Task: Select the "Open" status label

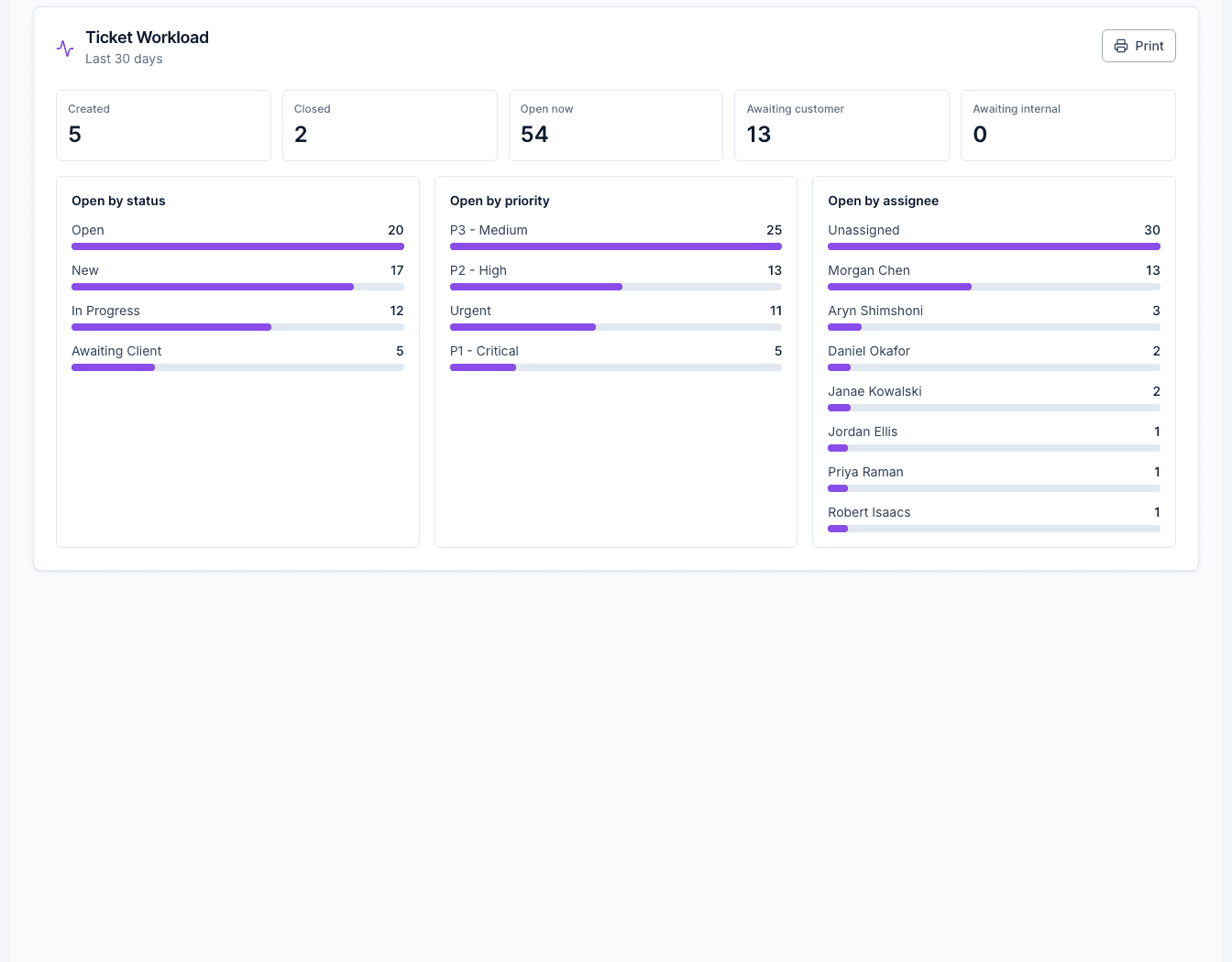Action: point(88,230)
